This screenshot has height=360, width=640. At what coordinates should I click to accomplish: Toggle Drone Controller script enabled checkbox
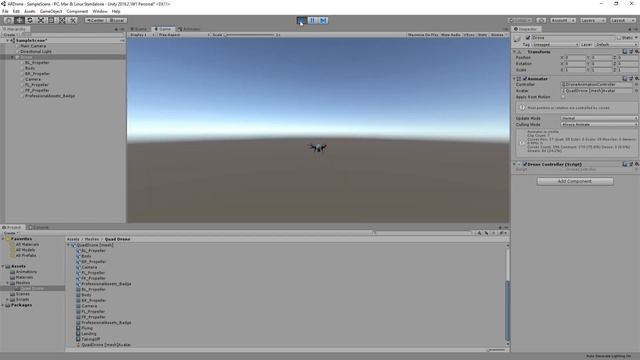click(x=525, y=164)
